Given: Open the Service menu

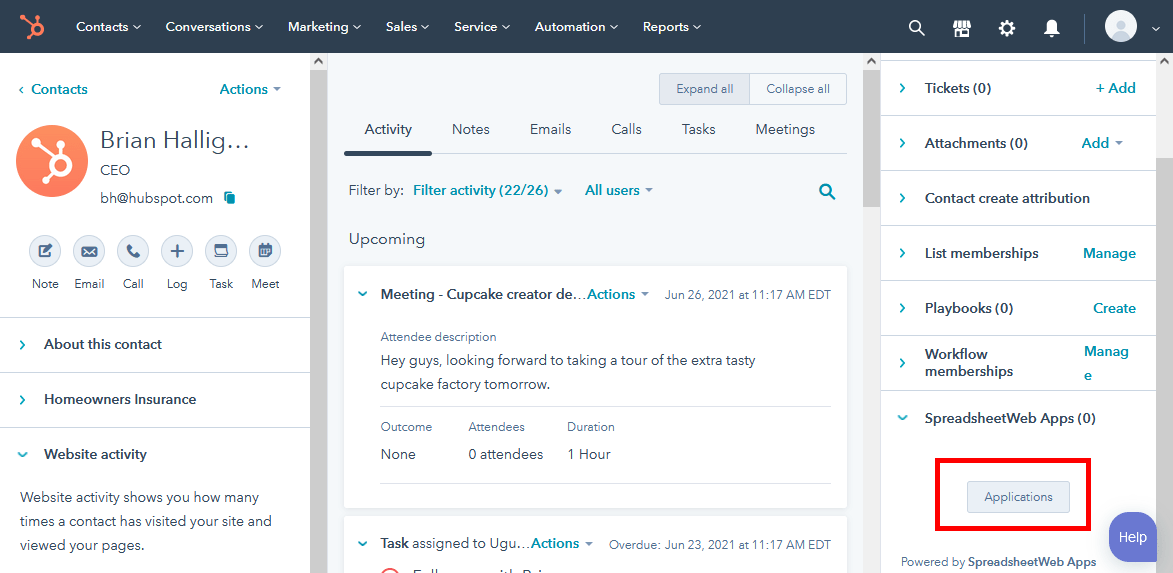Looking at the screenshot, I should (x=482, y=27).
